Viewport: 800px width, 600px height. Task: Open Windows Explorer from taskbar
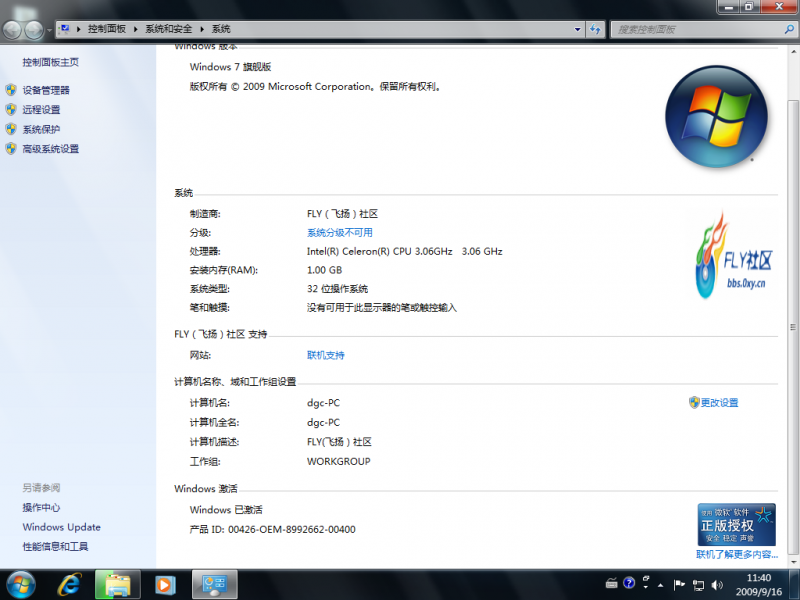click(117, 585)
